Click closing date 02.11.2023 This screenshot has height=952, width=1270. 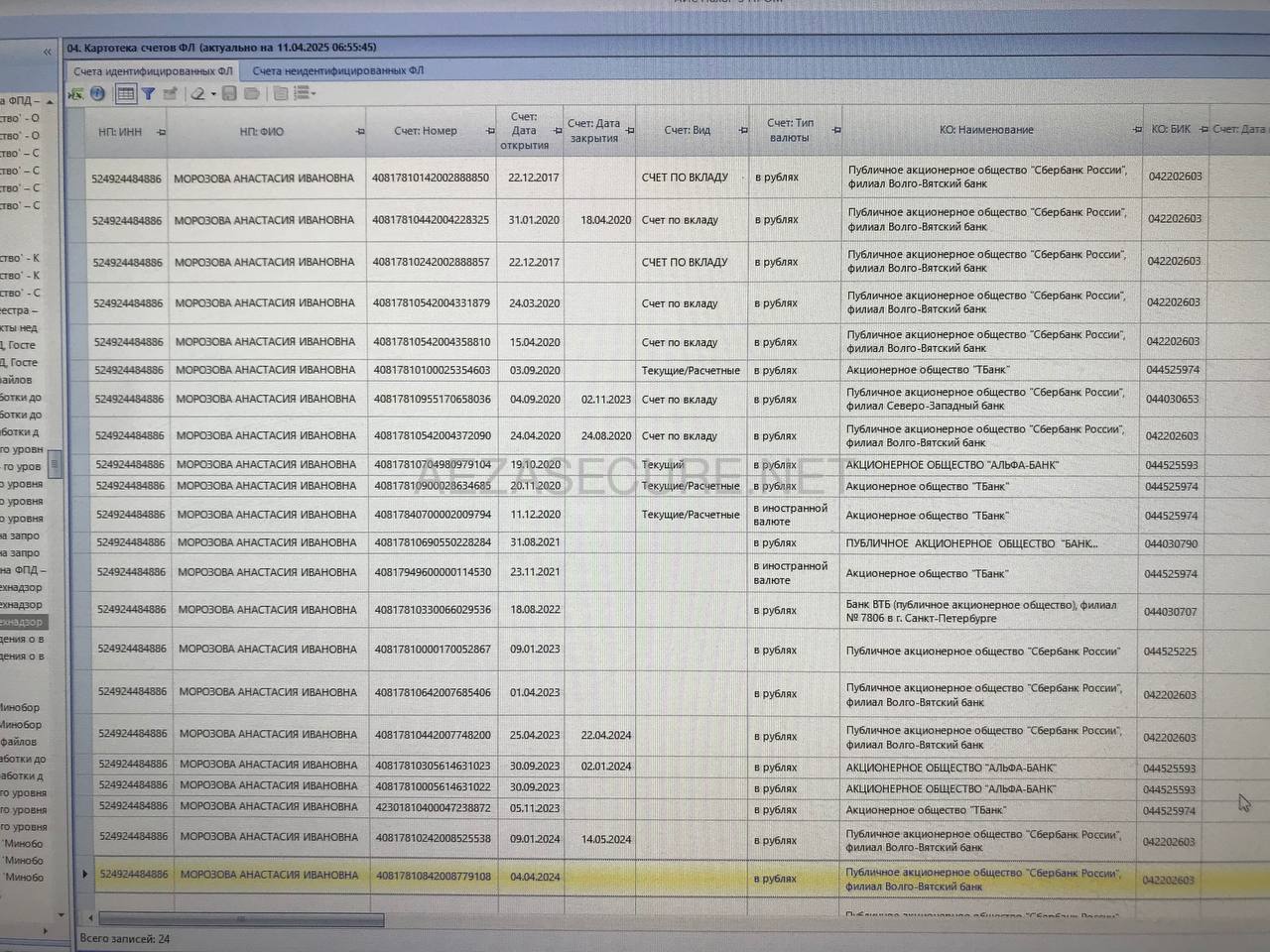click(x=605, y=400)
